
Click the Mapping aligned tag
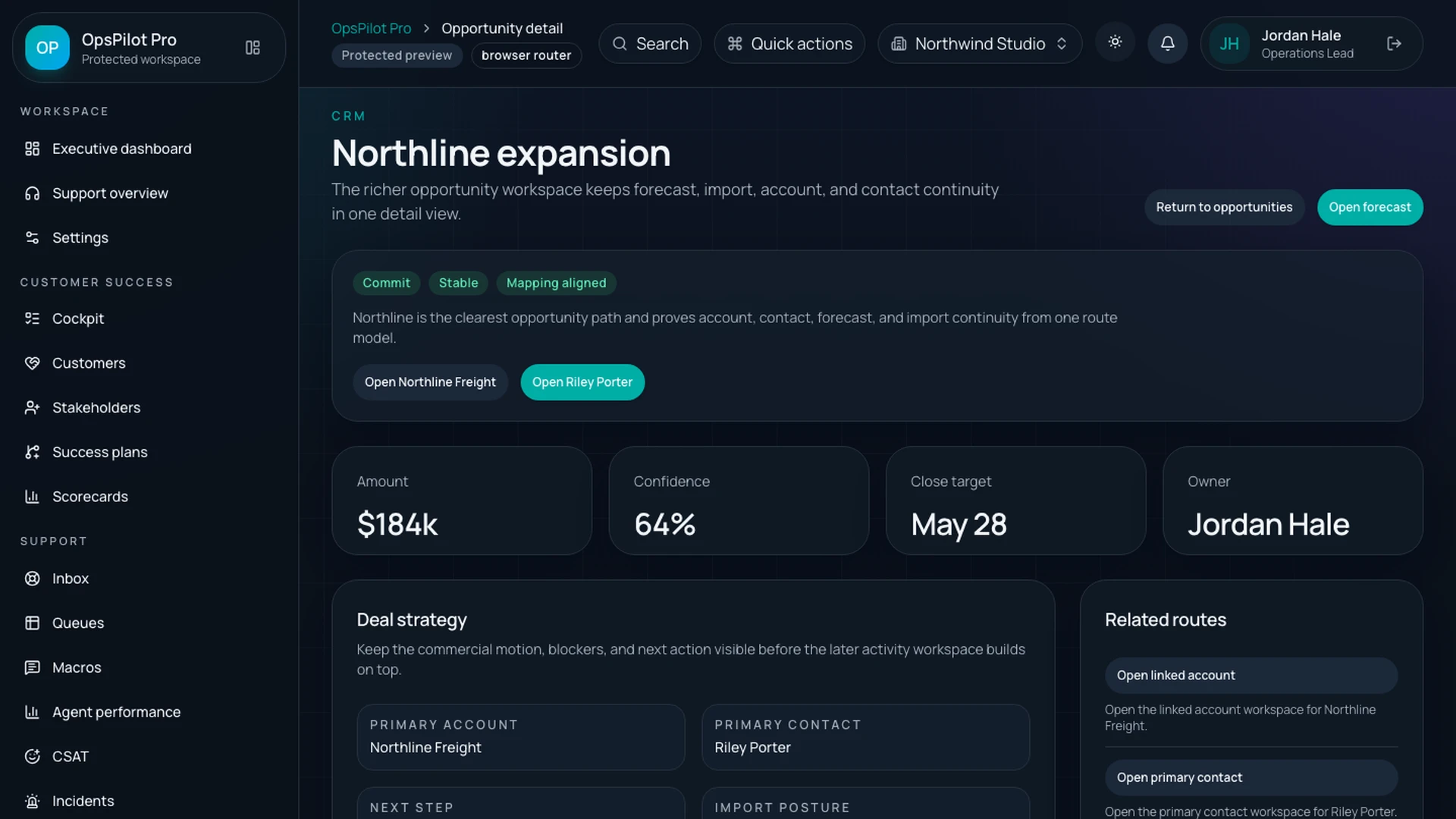(x=556, y=283)
